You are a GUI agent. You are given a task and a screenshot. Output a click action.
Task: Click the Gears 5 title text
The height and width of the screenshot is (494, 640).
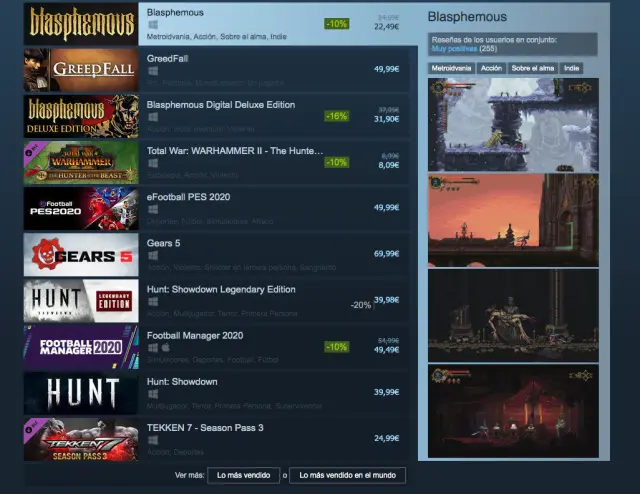click(x=163, y=243)
